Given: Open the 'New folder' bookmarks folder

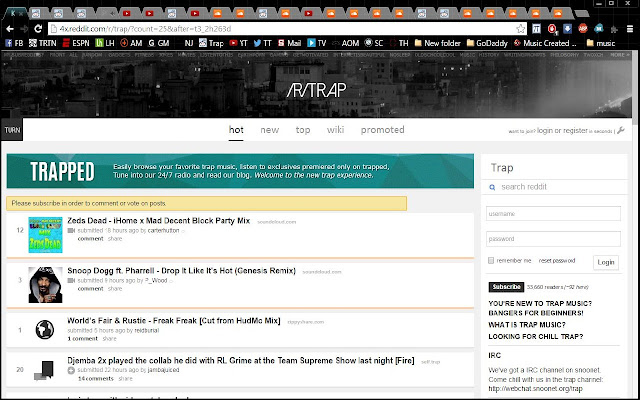Looking at the screenshot, I should click(438, 43).
